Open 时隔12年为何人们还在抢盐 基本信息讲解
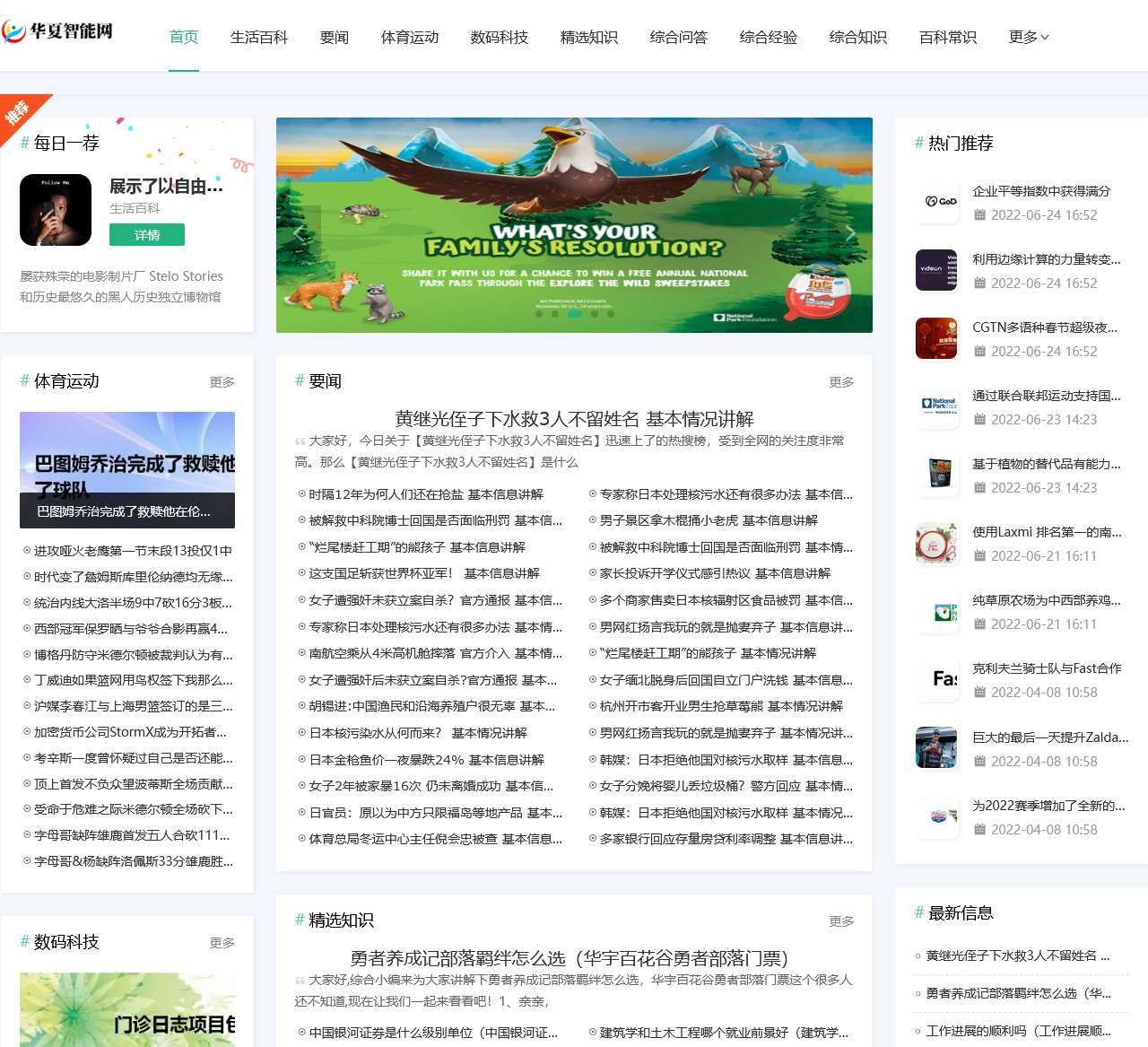 (x=426, y=494)
